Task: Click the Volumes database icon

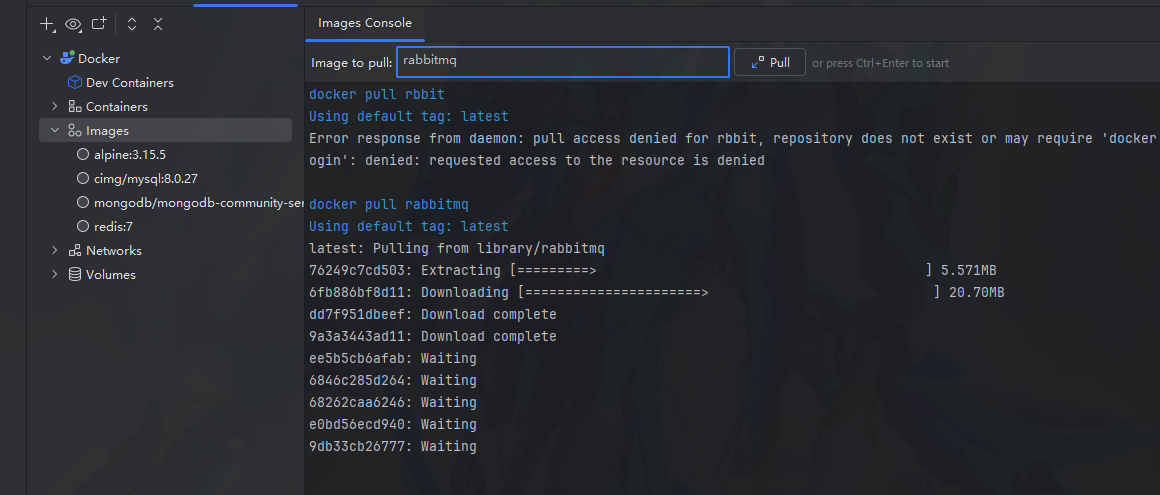Action: coord(75,275)
